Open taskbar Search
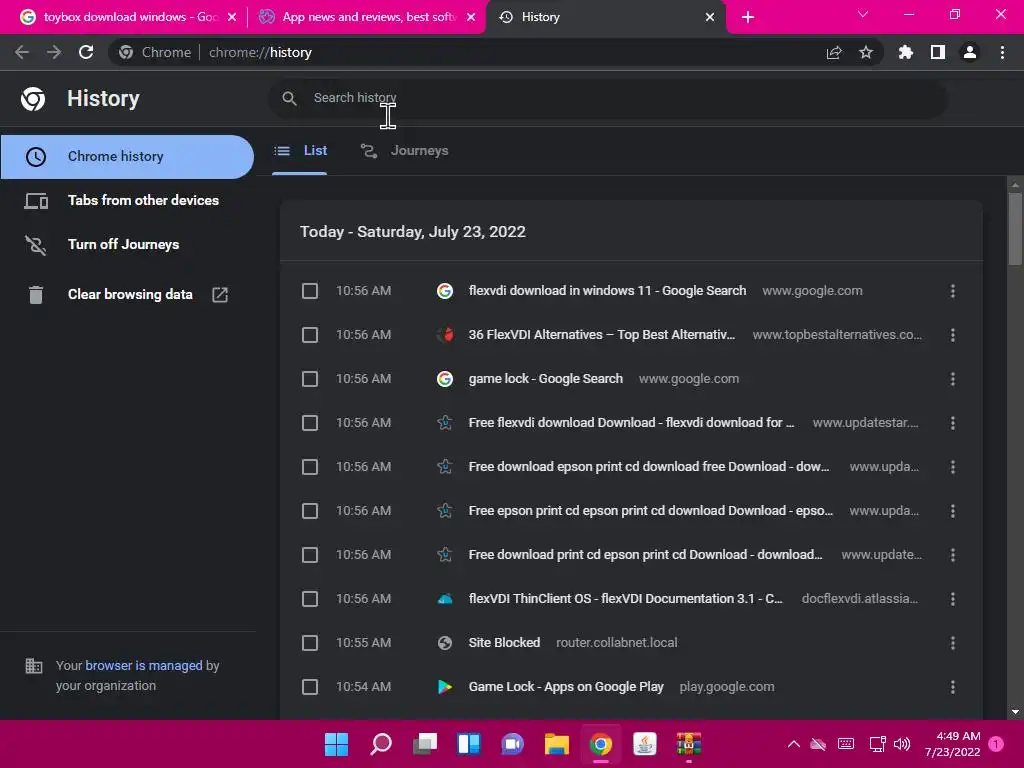Viewport: 1024px width, 768px height. pos(381,744)
